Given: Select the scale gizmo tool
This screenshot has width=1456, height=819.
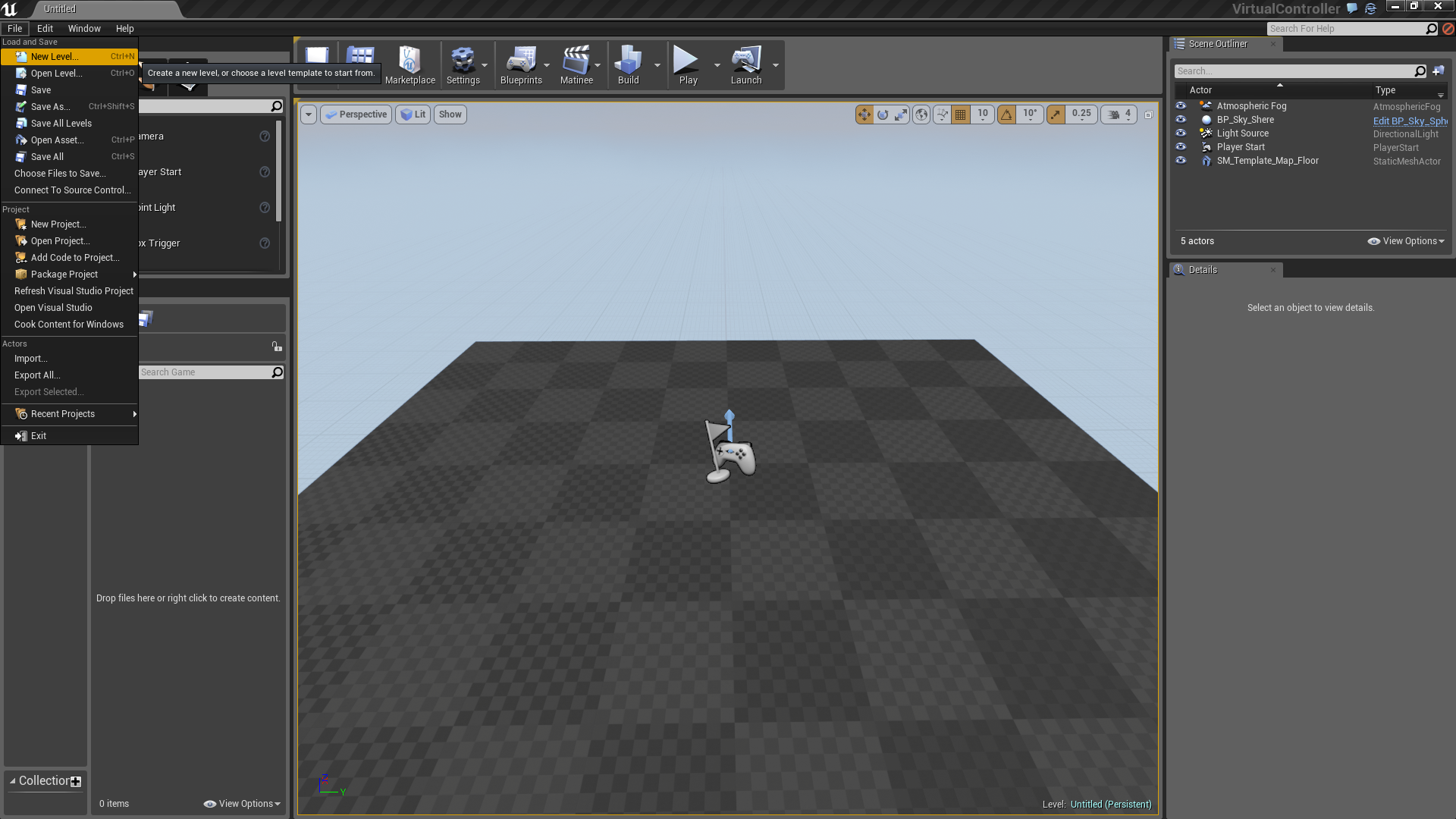Looking at the screenshot, I should point(901,115).
